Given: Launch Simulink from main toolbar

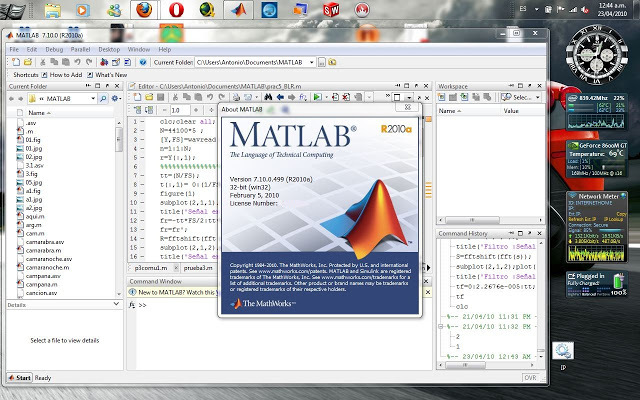Looking at the screenshot, I should coord(104,62).
